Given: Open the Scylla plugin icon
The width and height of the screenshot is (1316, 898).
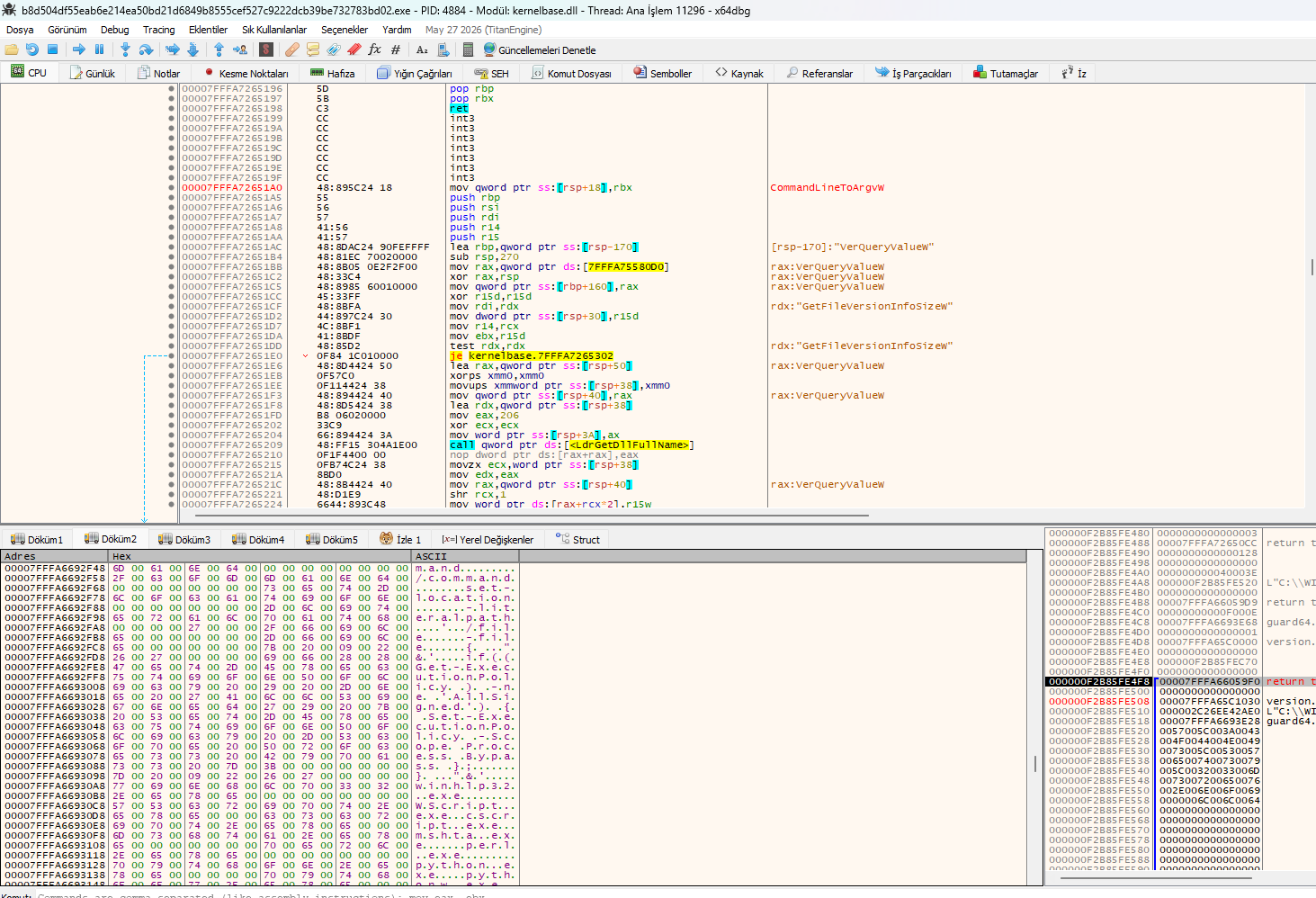Looking at the screenshot, I should tap(266, 49).
